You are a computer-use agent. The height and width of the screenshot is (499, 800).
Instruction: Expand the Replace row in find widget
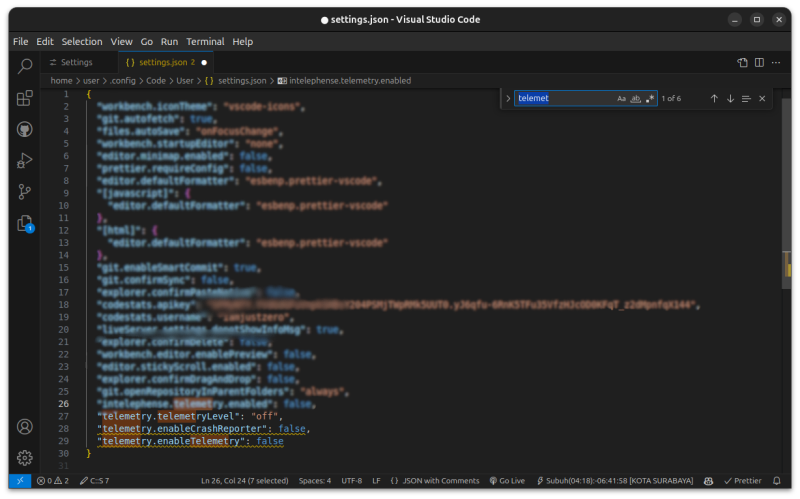click(x=508, y=99)
